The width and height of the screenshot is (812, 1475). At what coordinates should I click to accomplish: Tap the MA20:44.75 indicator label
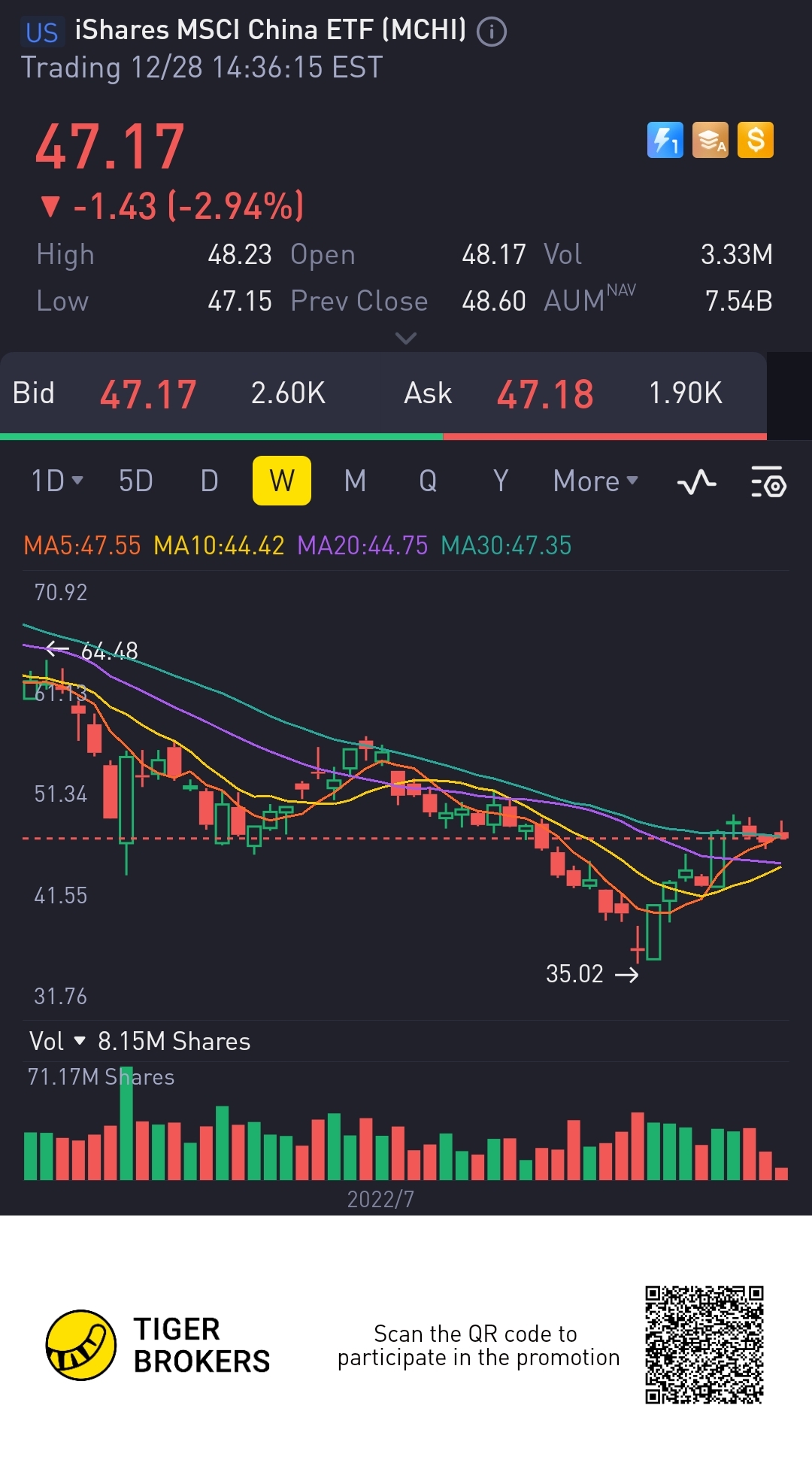pos(362,545)
